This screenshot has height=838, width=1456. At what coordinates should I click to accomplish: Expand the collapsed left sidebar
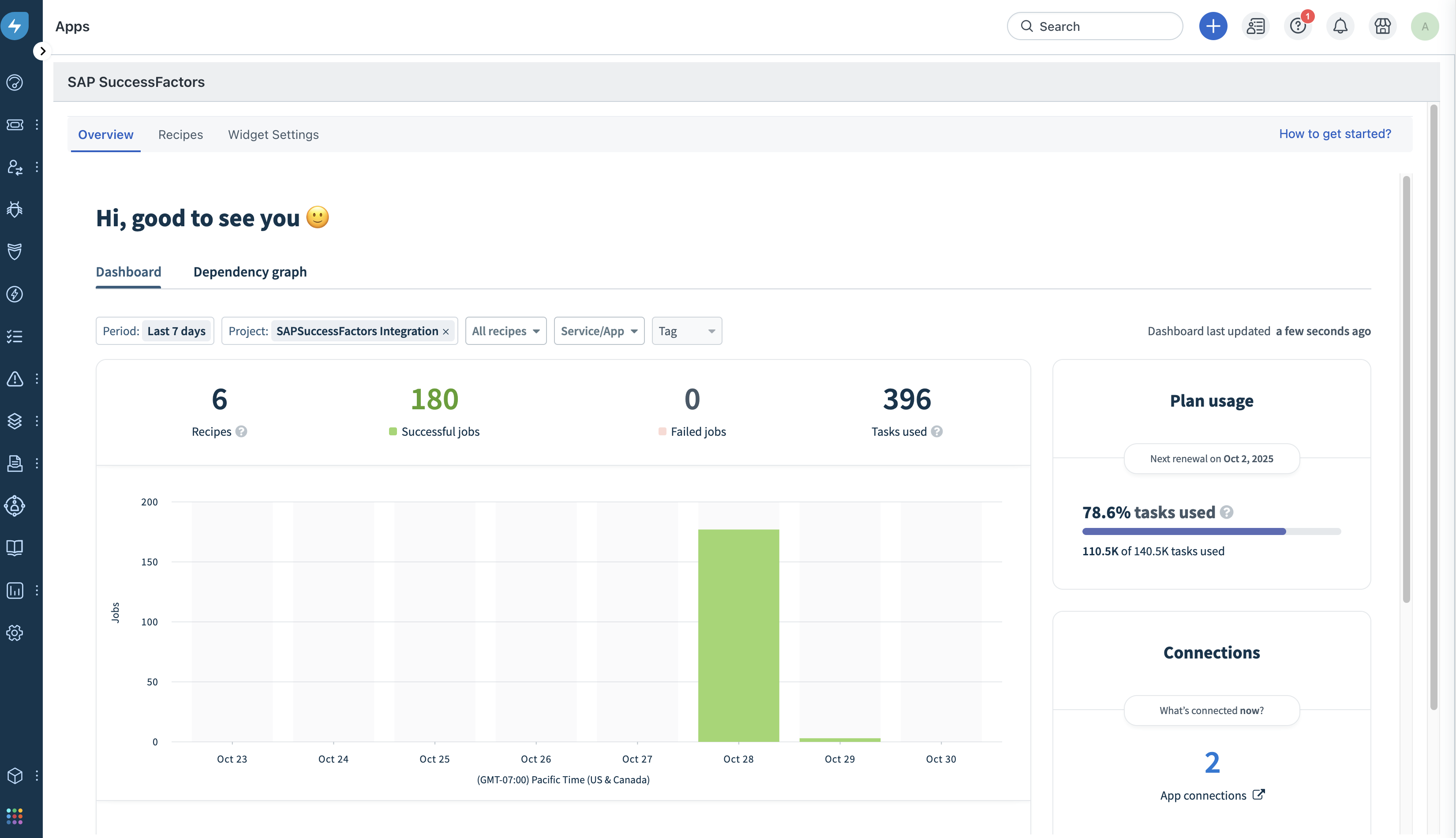click(x=42, y=51)
